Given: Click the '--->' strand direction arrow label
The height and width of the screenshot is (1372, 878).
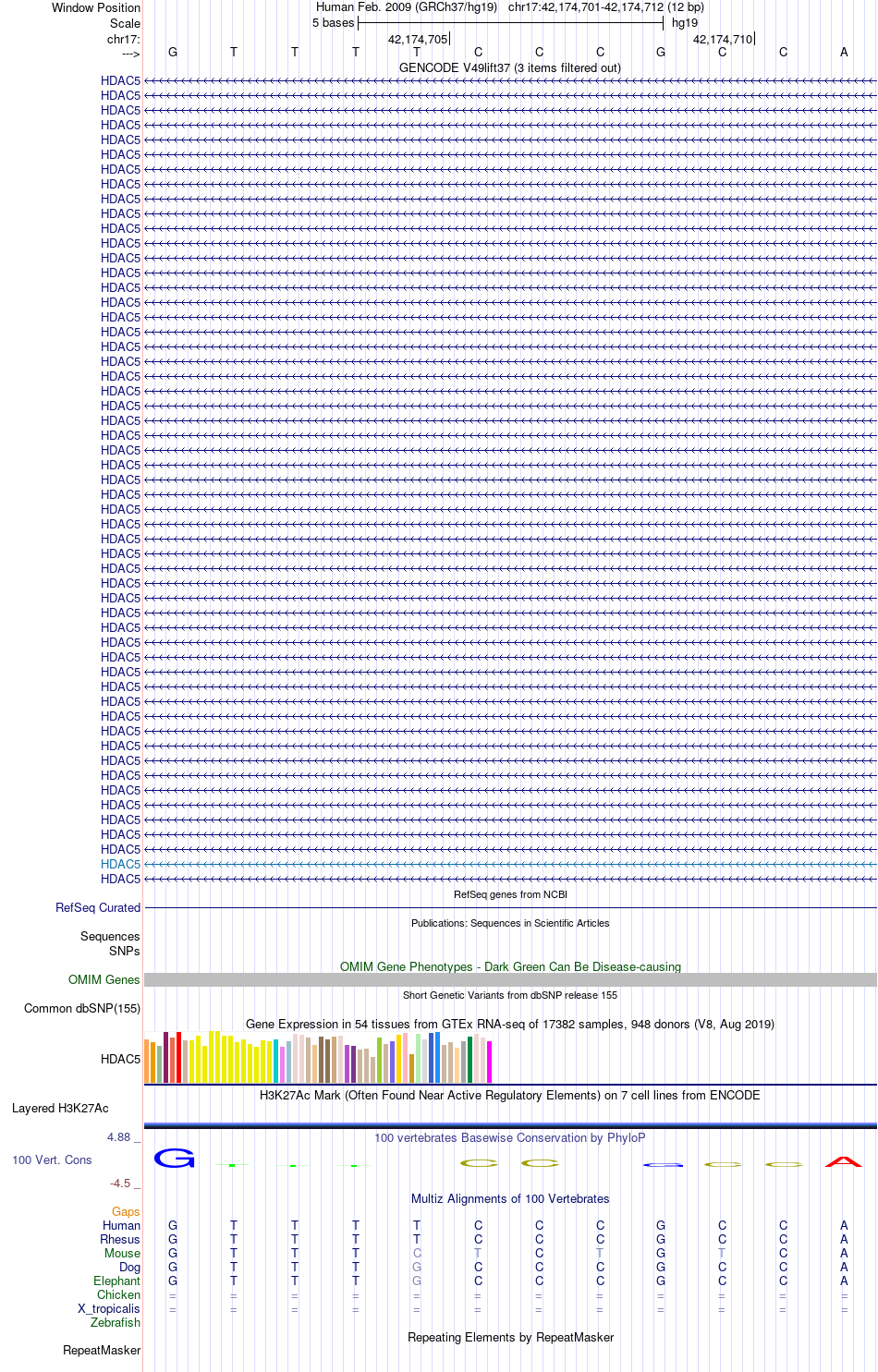Looking at the screenshot, I should 130,54.
